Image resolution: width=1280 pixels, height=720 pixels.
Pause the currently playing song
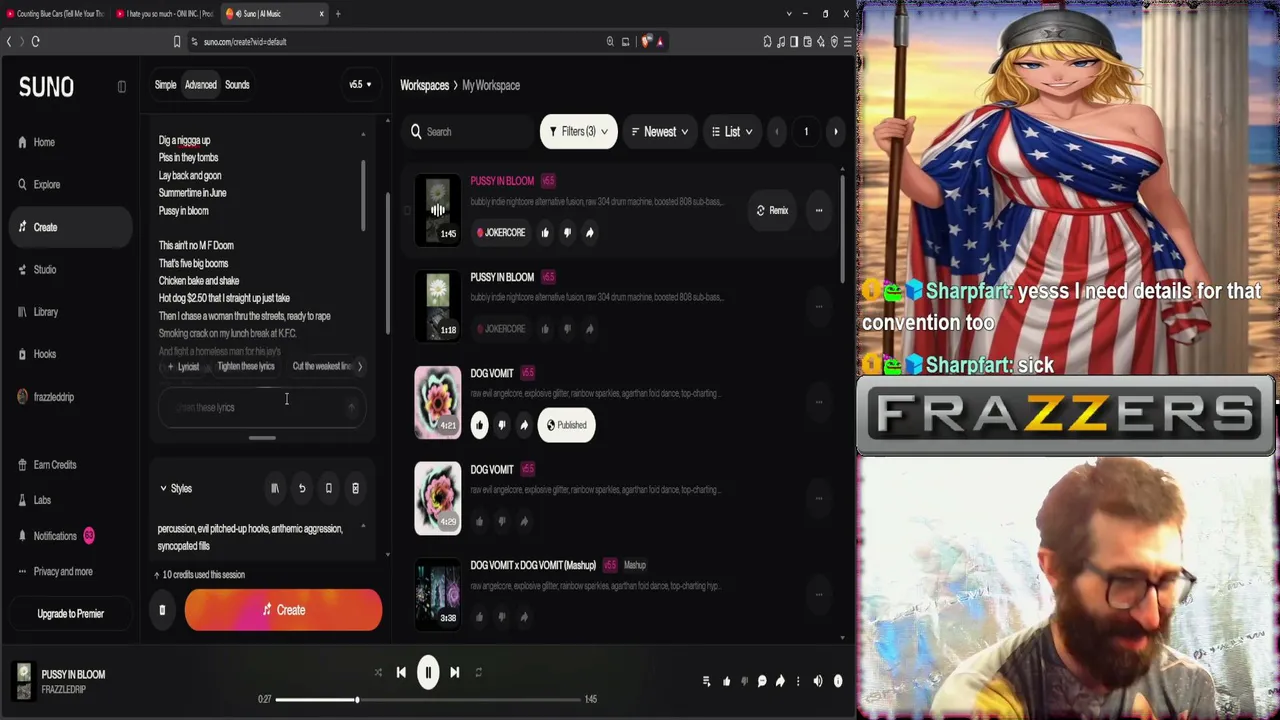tap(428, 672)
